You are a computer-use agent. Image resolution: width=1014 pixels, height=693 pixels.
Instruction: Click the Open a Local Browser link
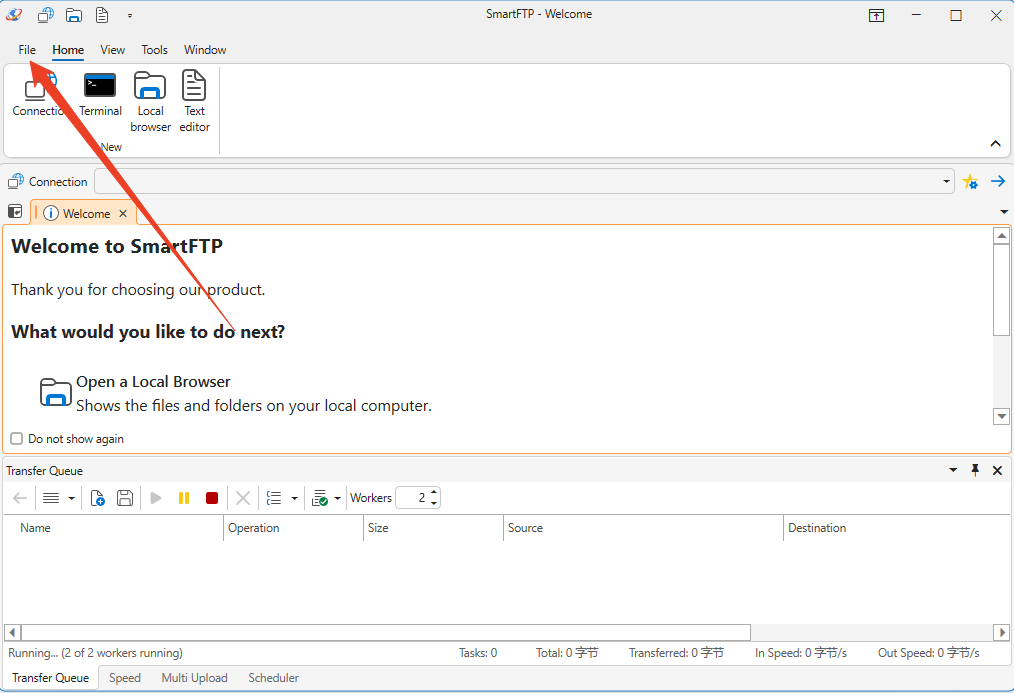(x=153, y=382)
